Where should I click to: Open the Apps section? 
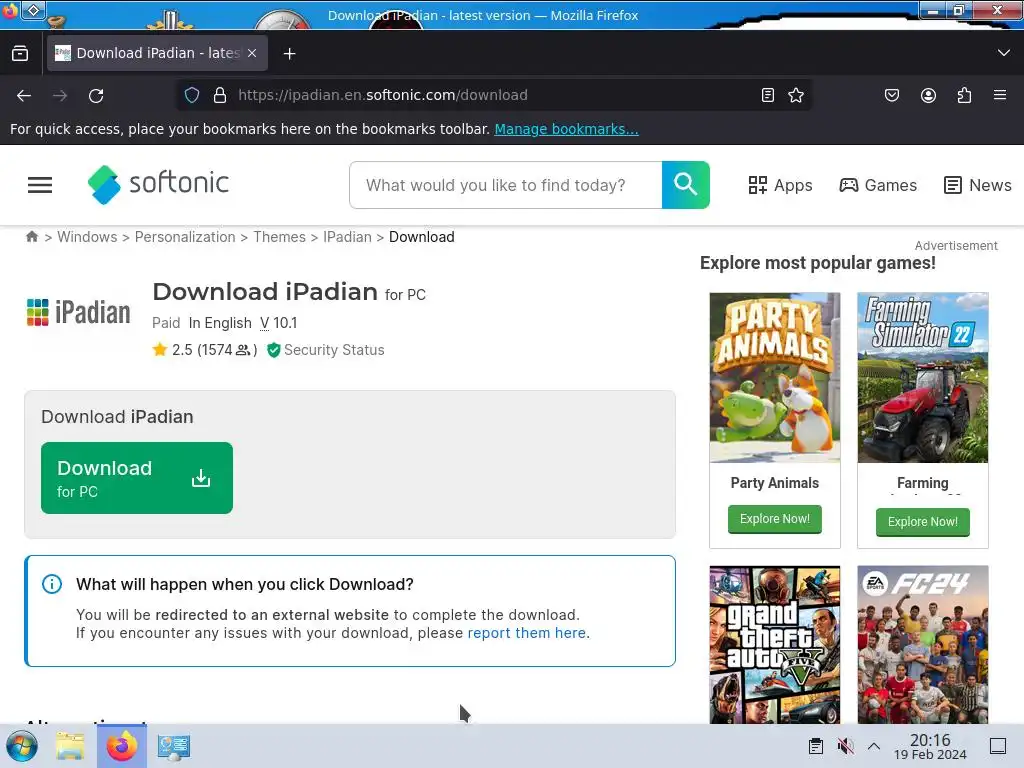coord(780,185)
